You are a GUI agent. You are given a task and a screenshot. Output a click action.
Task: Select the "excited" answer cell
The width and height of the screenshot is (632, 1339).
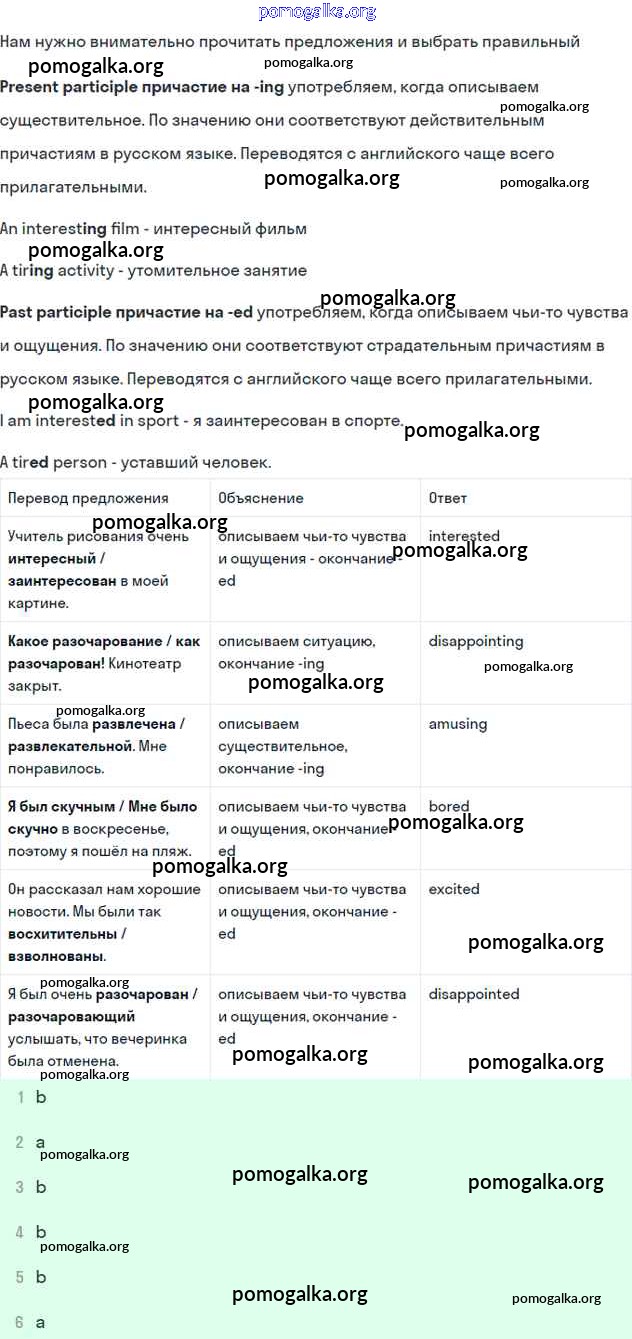tap(454, 889)
